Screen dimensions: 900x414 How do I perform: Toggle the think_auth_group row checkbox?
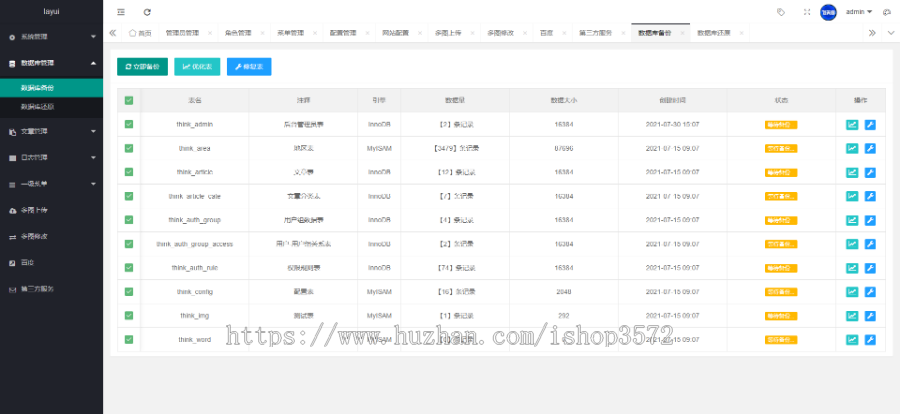pos(129,220)
